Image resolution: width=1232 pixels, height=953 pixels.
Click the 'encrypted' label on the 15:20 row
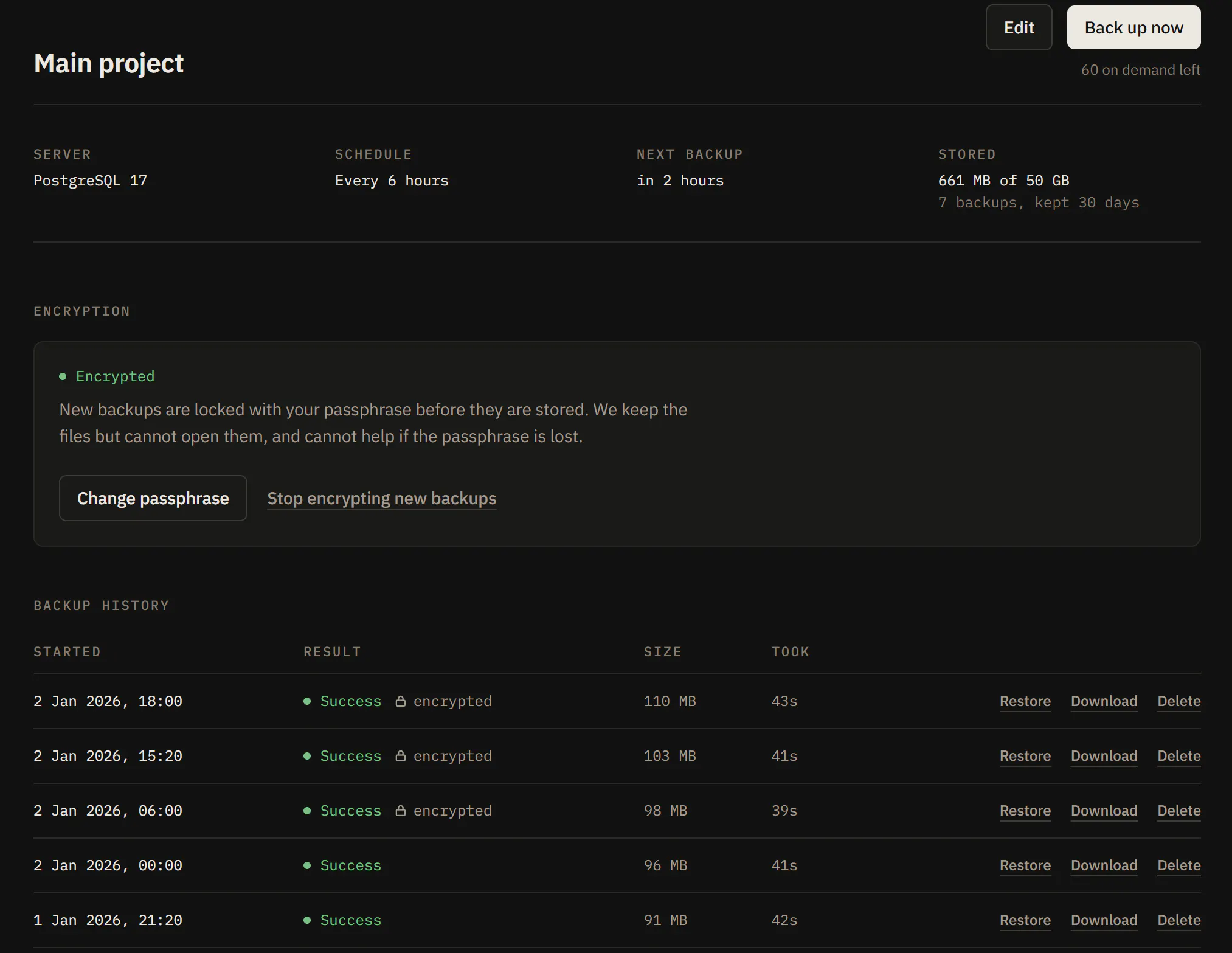452,756
